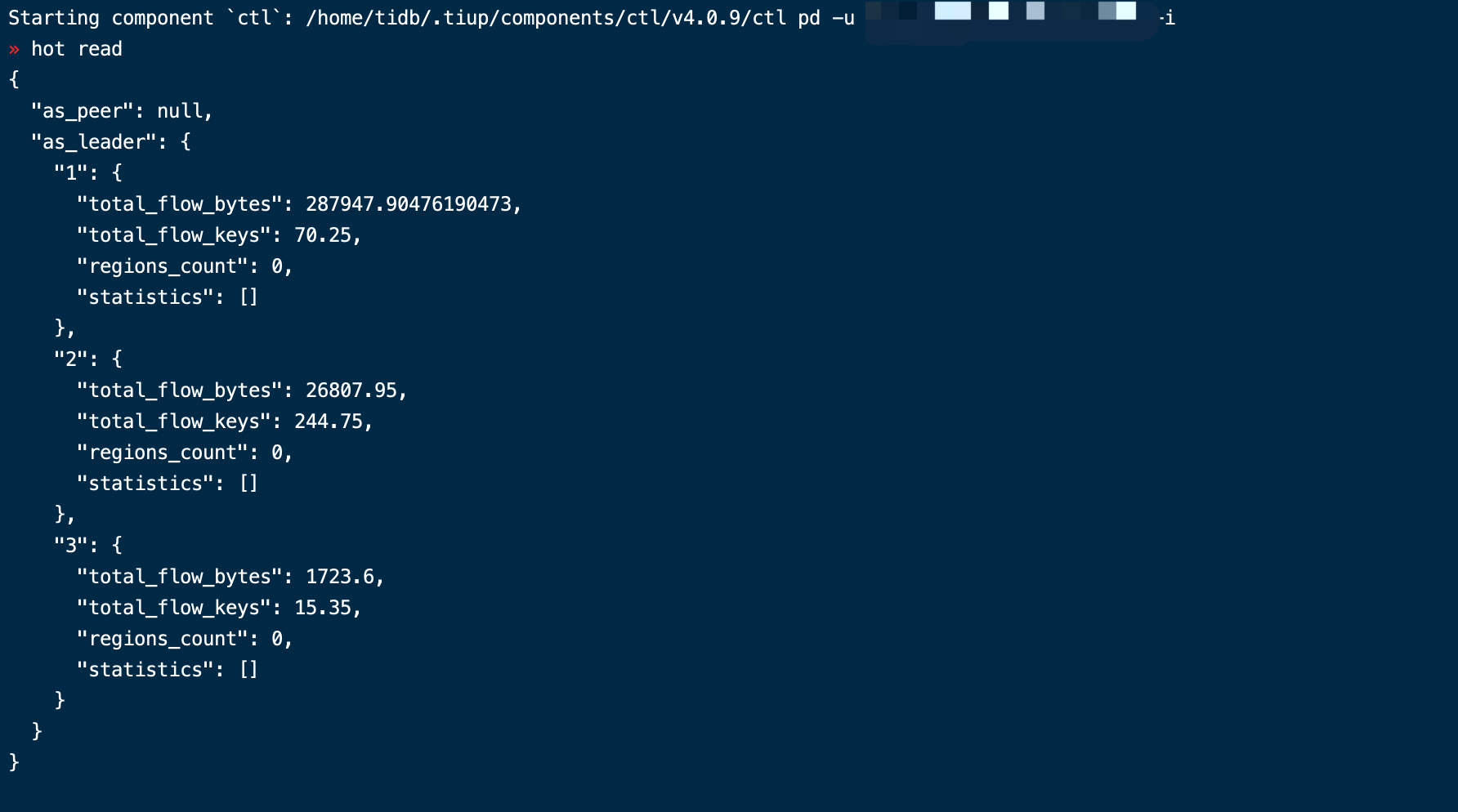Click the value 1723.6
This screenshot has height=812, width=1458.
click(340, 577)
